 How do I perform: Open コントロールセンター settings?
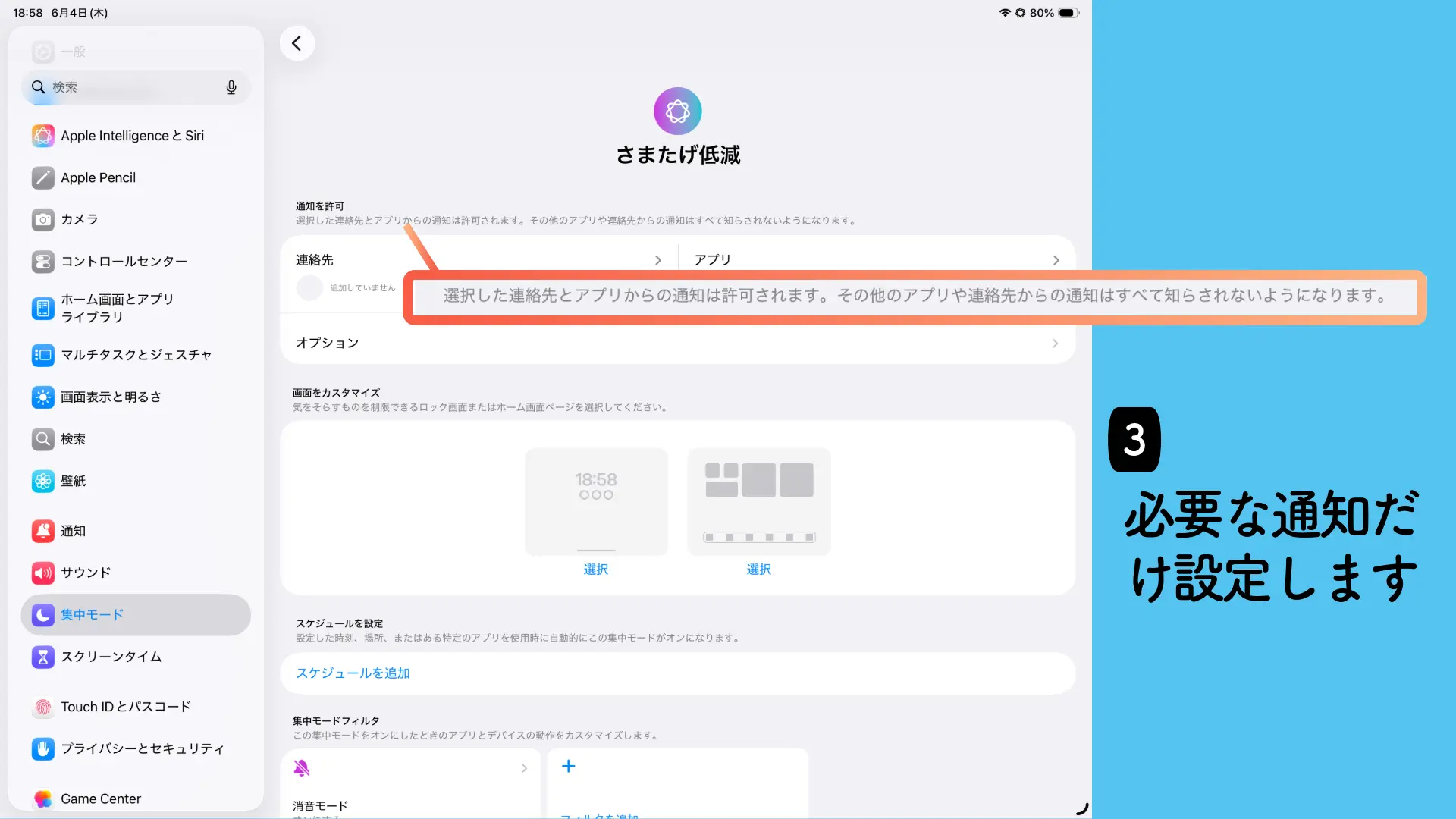(136, 262)
